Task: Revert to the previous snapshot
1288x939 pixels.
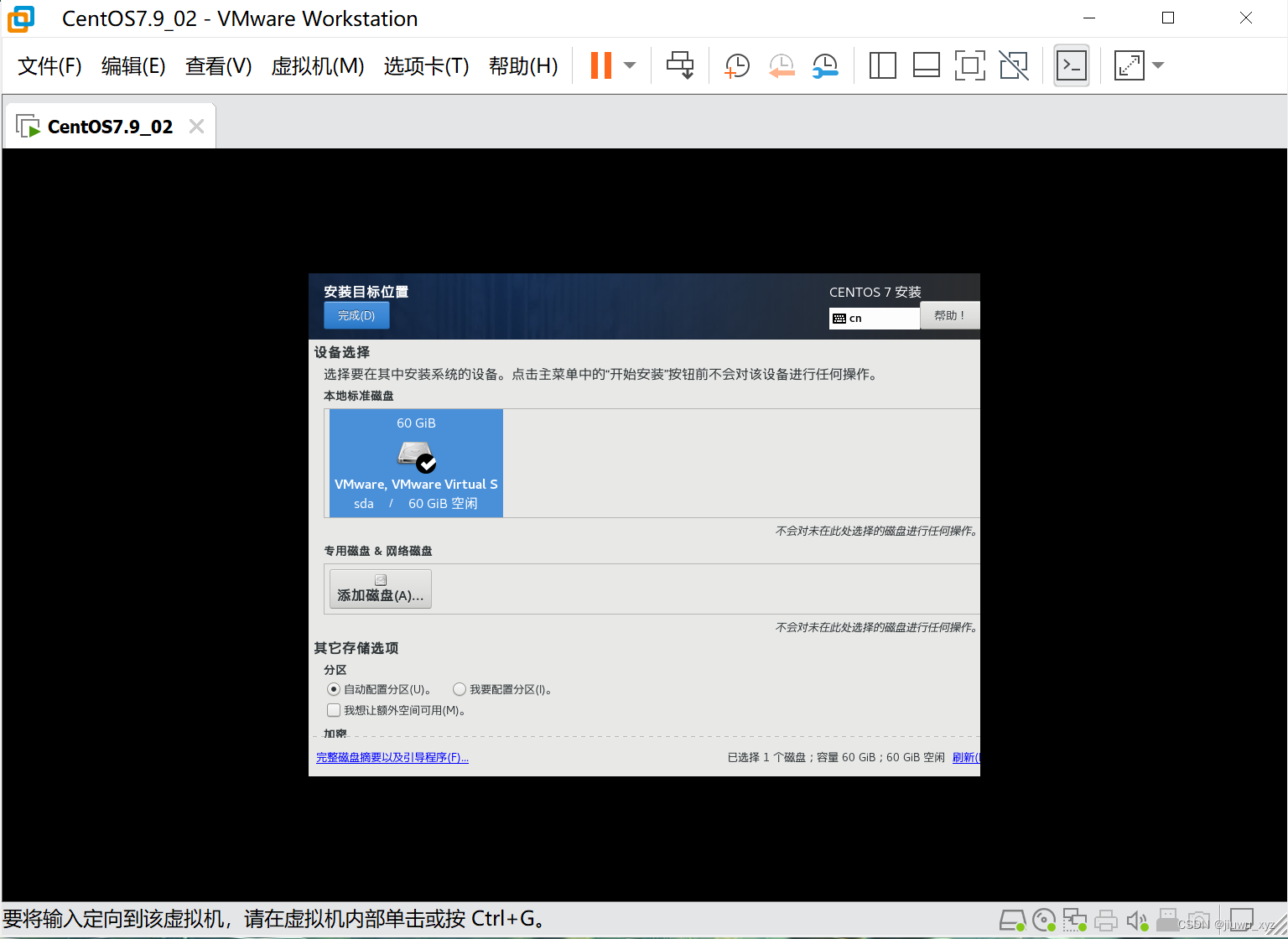Action: pos(782,65)
